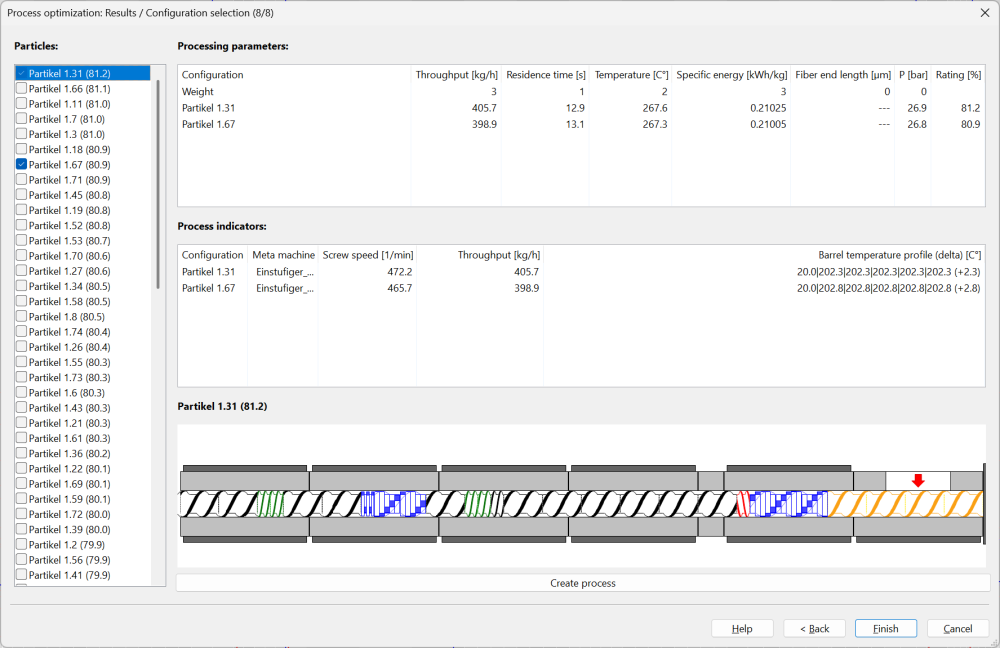Click specific energy value 0.21025
This screenshot has height=648, width=1000.
[x=768, y=108]
